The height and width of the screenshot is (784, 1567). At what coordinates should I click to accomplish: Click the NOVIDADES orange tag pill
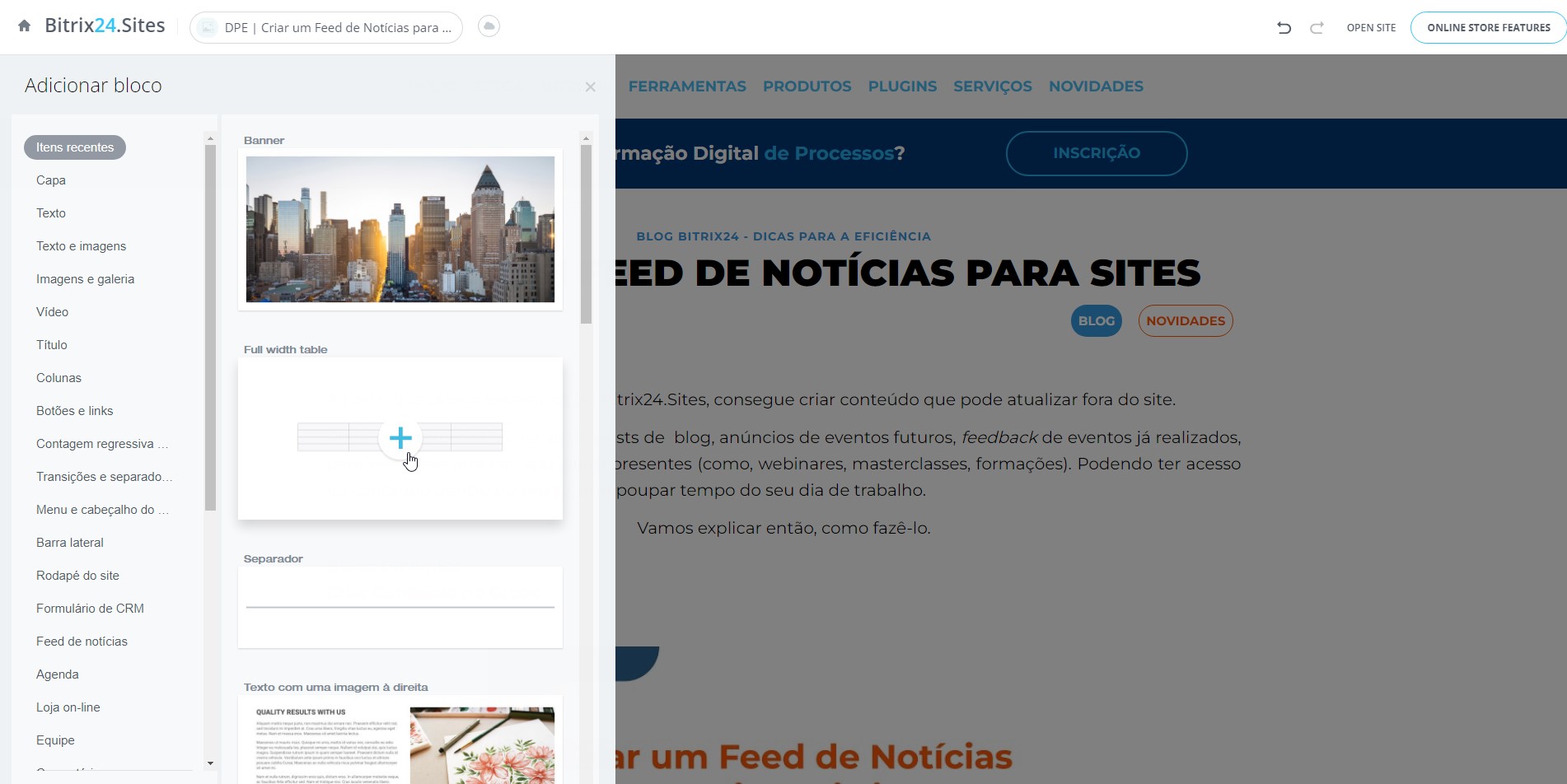(1186, 321)
